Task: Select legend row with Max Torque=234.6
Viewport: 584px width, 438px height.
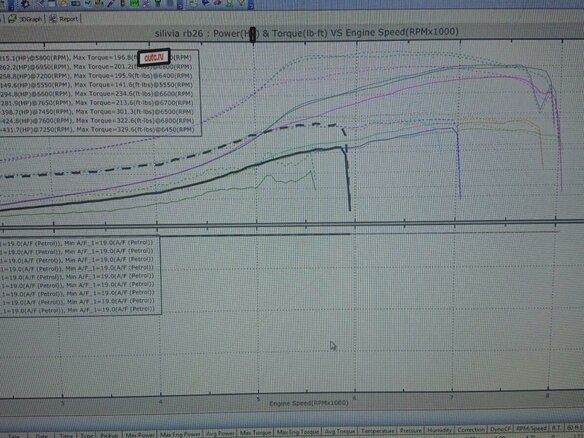Action: click(x=97, y=94)
